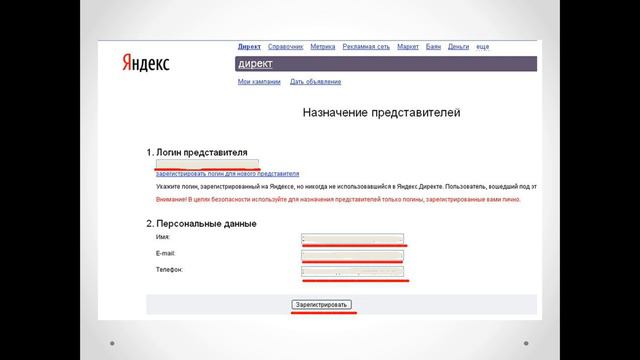Click the Яндекс logo
This screenshot has height=360, width=640.
point(146,63)
